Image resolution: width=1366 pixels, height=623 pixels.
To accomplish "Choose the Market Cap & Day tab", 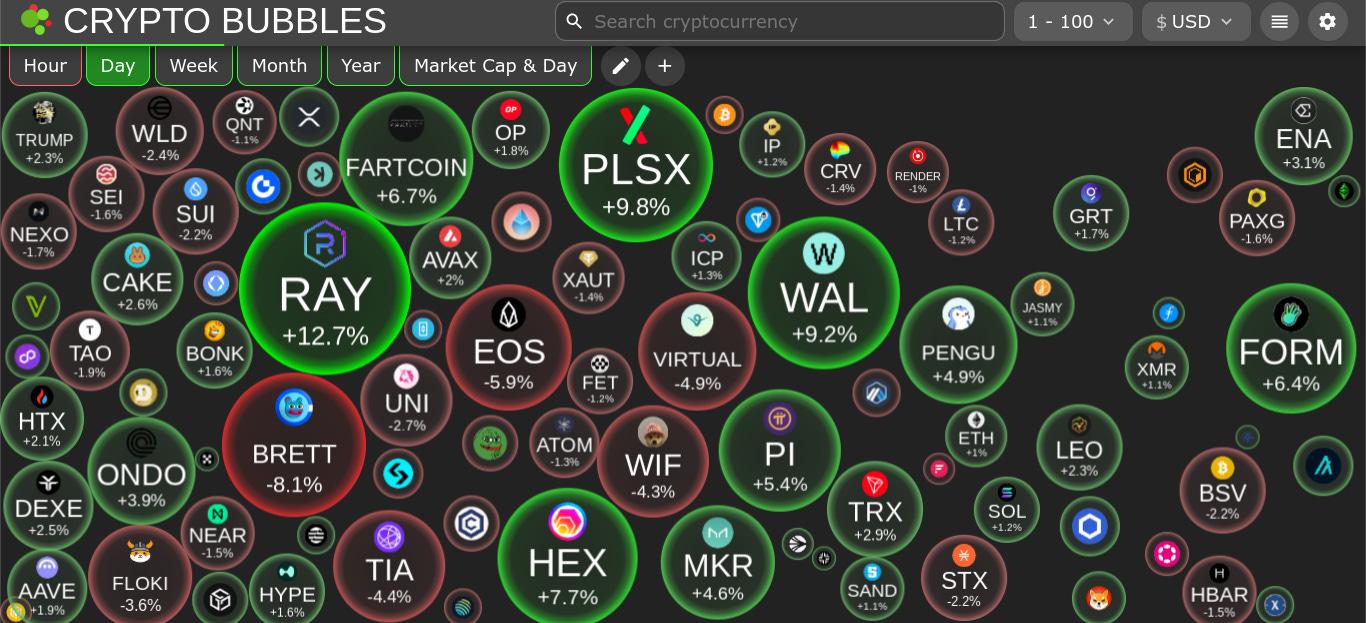I will pos(495,65).
